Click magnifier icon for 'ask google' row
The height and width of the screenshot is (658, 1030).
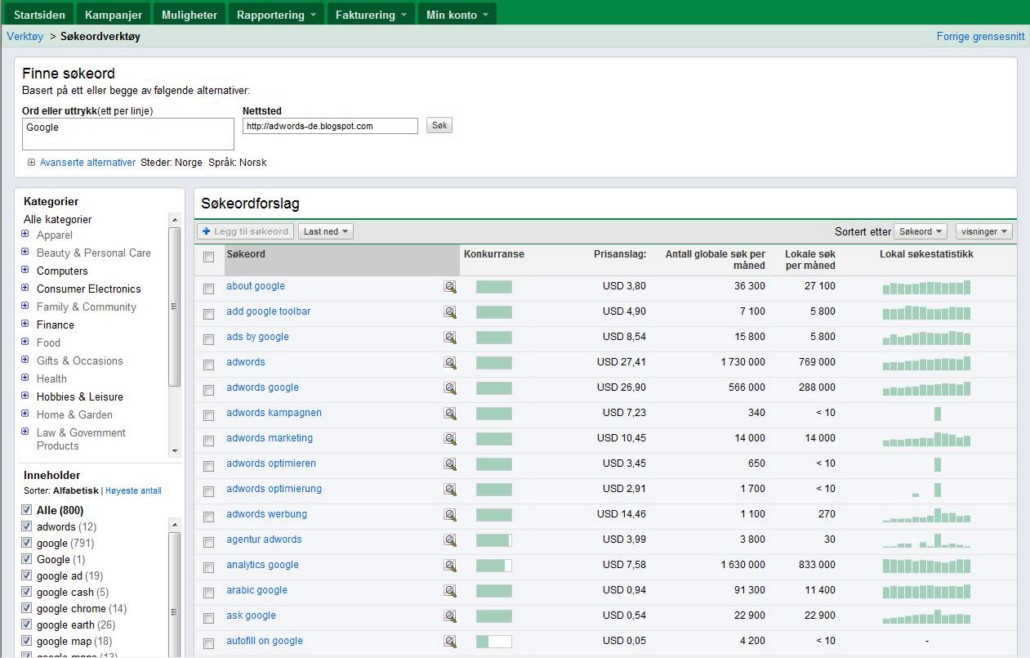[x=450, y=616]
